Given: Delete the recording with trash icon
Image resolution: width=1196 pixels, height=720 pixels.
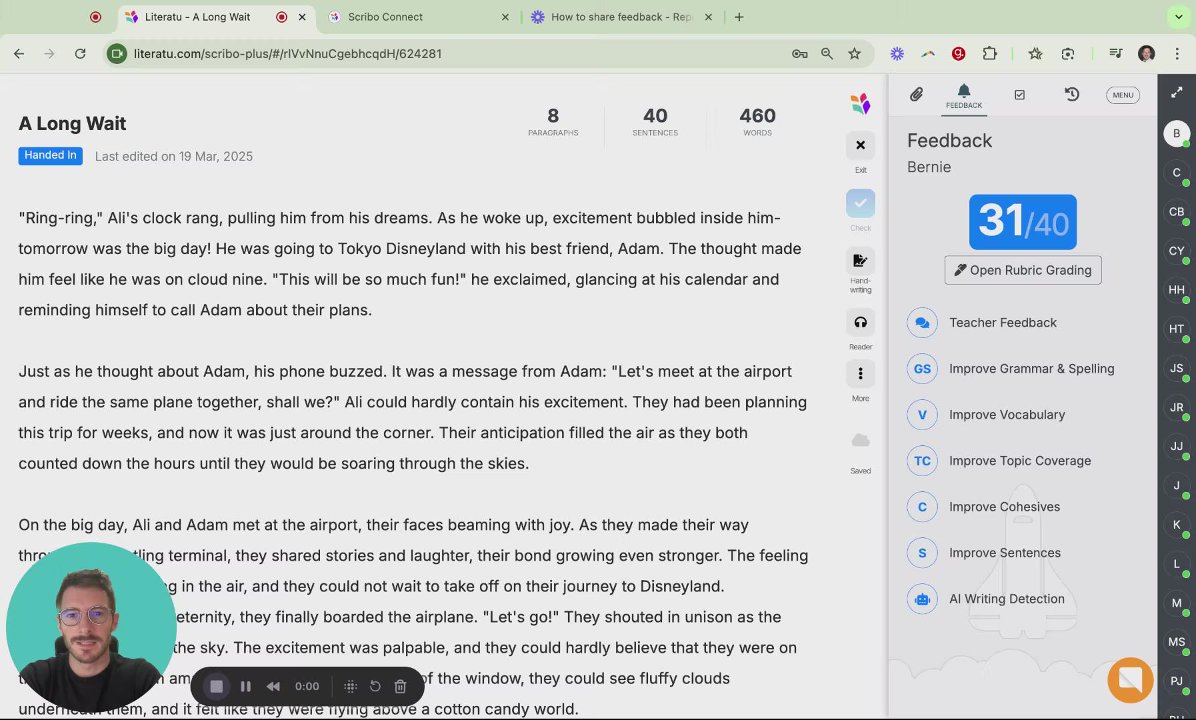Looking at the screenshot, I should [x=400, y=686].
